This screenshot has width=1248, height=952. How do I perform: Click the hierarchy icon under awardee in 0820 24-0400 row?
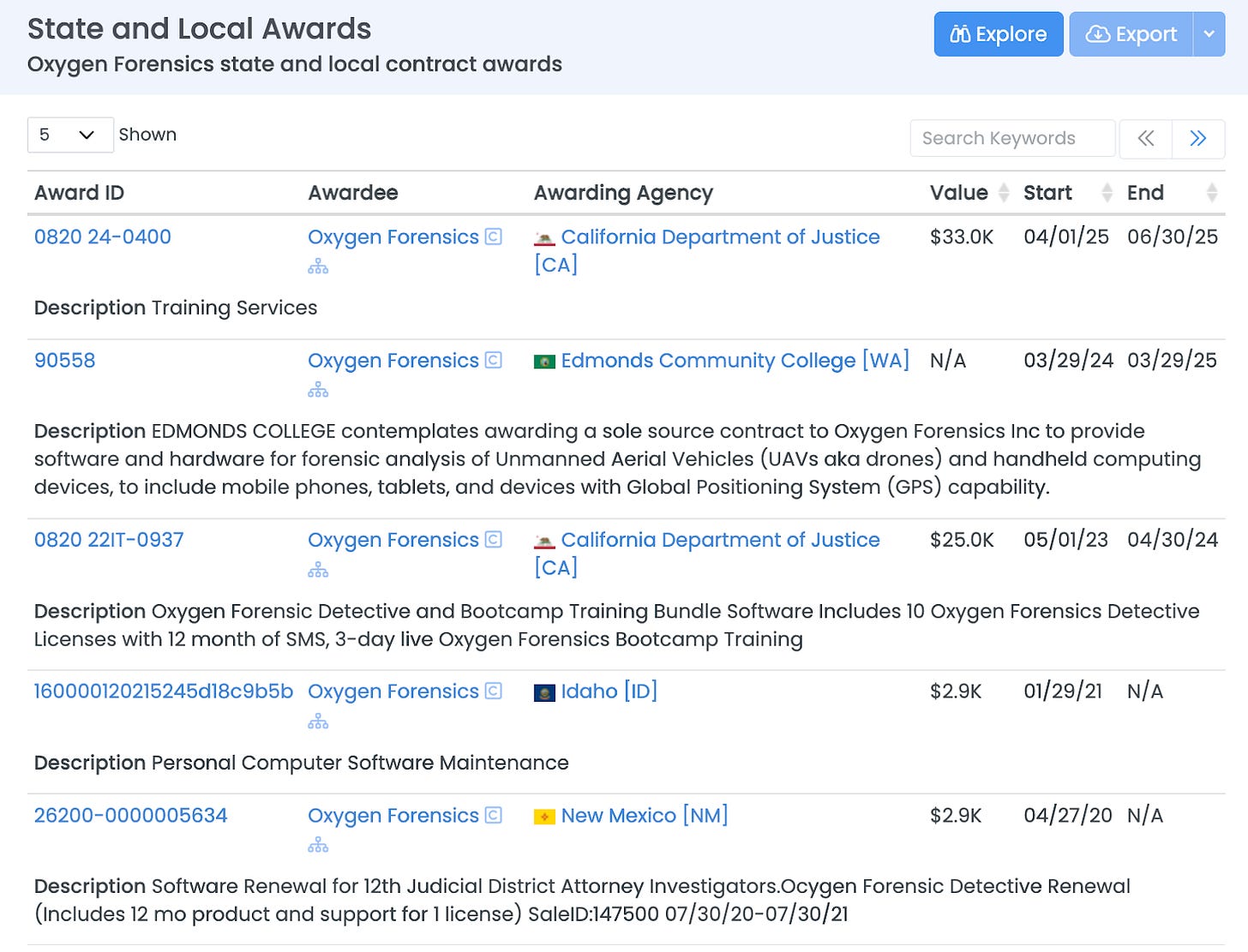click(318, 266)
